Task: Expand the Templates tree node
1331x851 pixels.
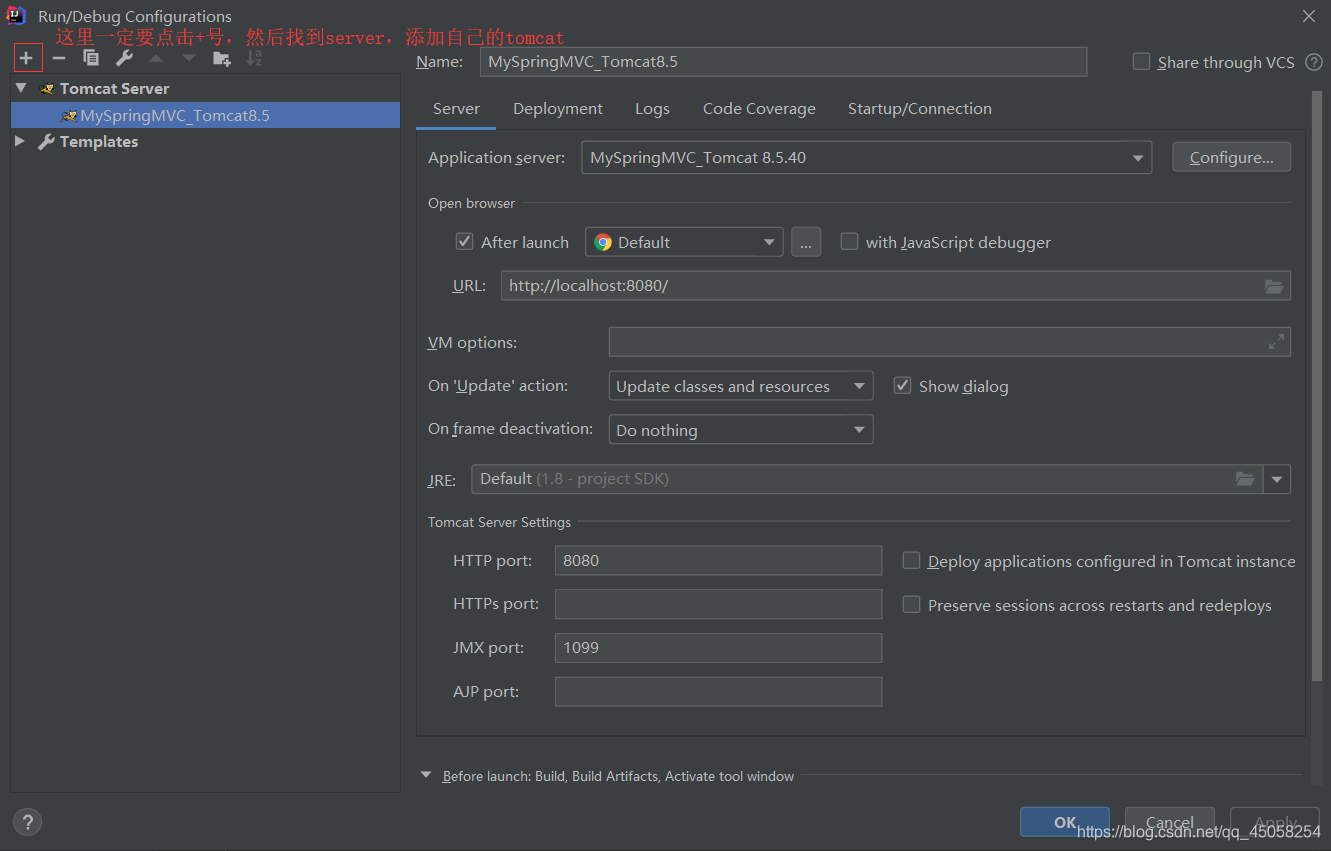Action: (x=20, y=142)
